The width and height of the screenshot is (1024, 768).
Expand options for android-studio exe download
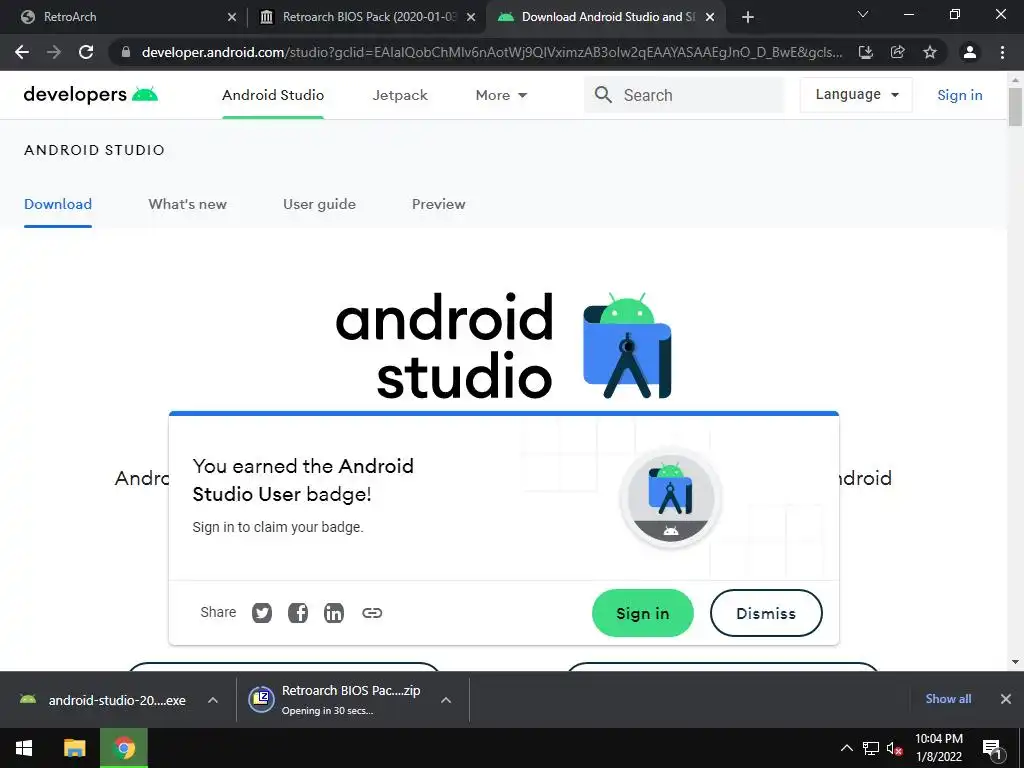[212, 700]
